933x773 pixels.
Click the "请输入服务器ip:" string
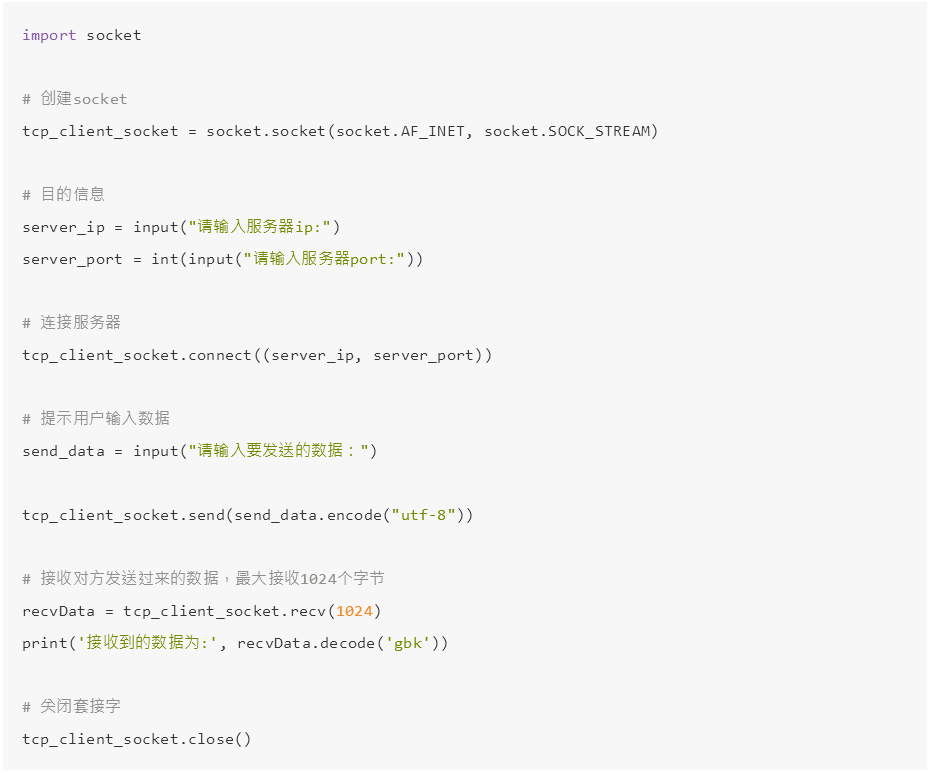point(259,227)
